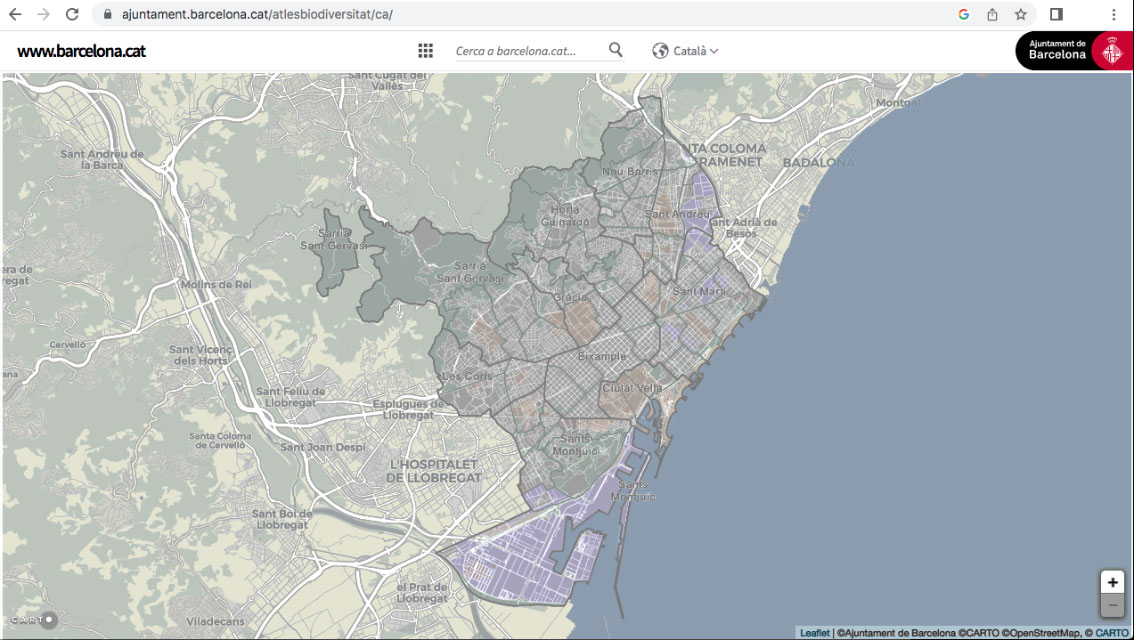This screenshot has height=640, width=1134.
Task: Click the browser back arrow
Action: (x=15, y=15)
